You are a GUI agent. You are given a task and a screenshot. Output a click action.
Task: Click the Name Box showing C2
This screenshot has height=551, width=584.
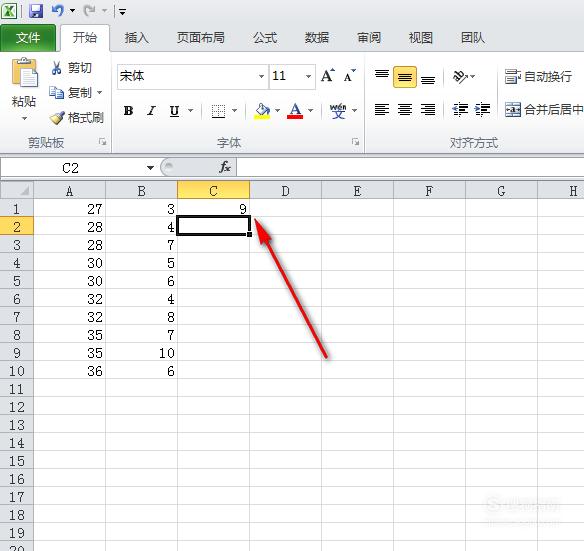pos(71,168)
